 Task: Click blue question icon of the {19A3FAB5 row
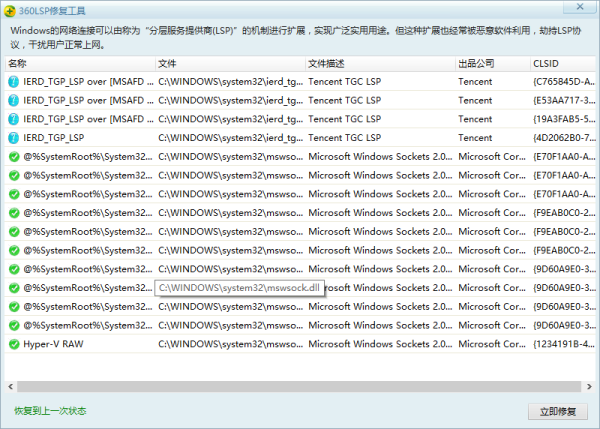14,119
